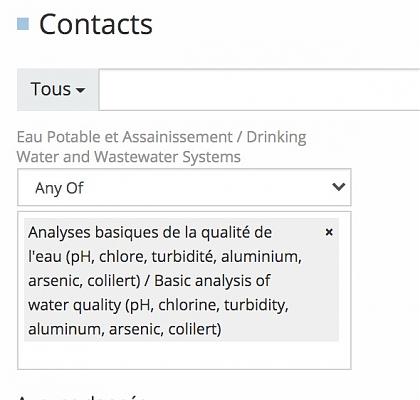Click empty area below the selected water-analysis tag
This screenshot has height=400, width=420.
pyautogui.click(x=184, y=355)
